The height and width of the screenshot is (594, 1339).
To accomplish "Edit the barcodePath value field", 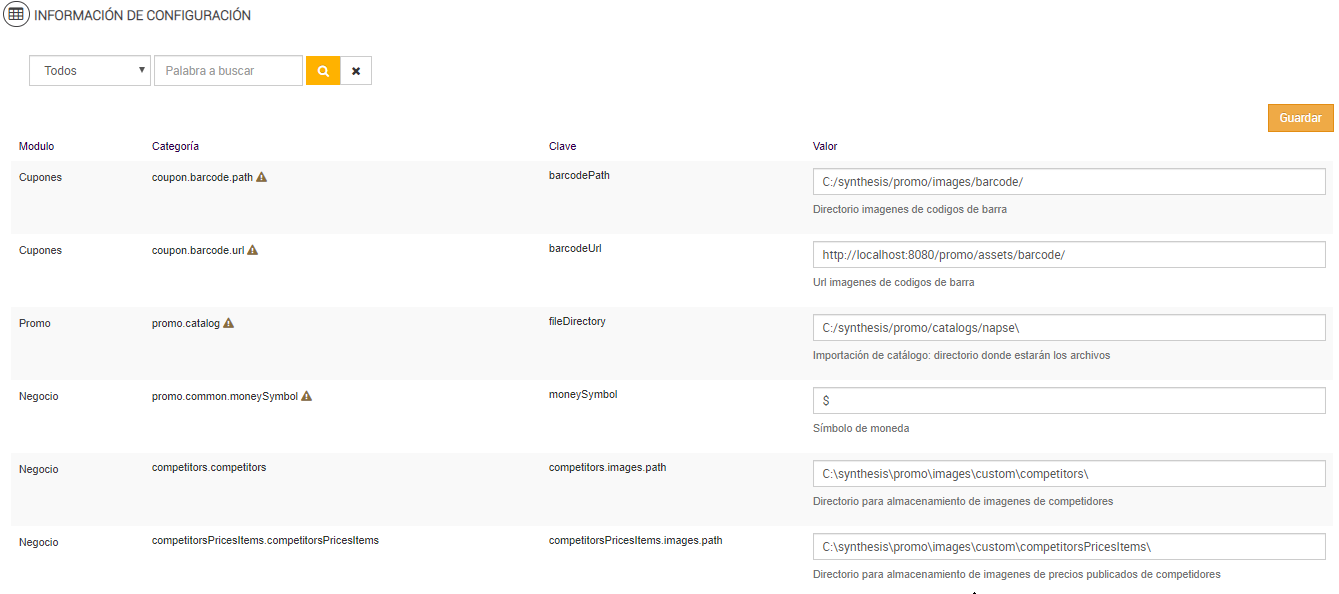I will (x=1069, y=182).
